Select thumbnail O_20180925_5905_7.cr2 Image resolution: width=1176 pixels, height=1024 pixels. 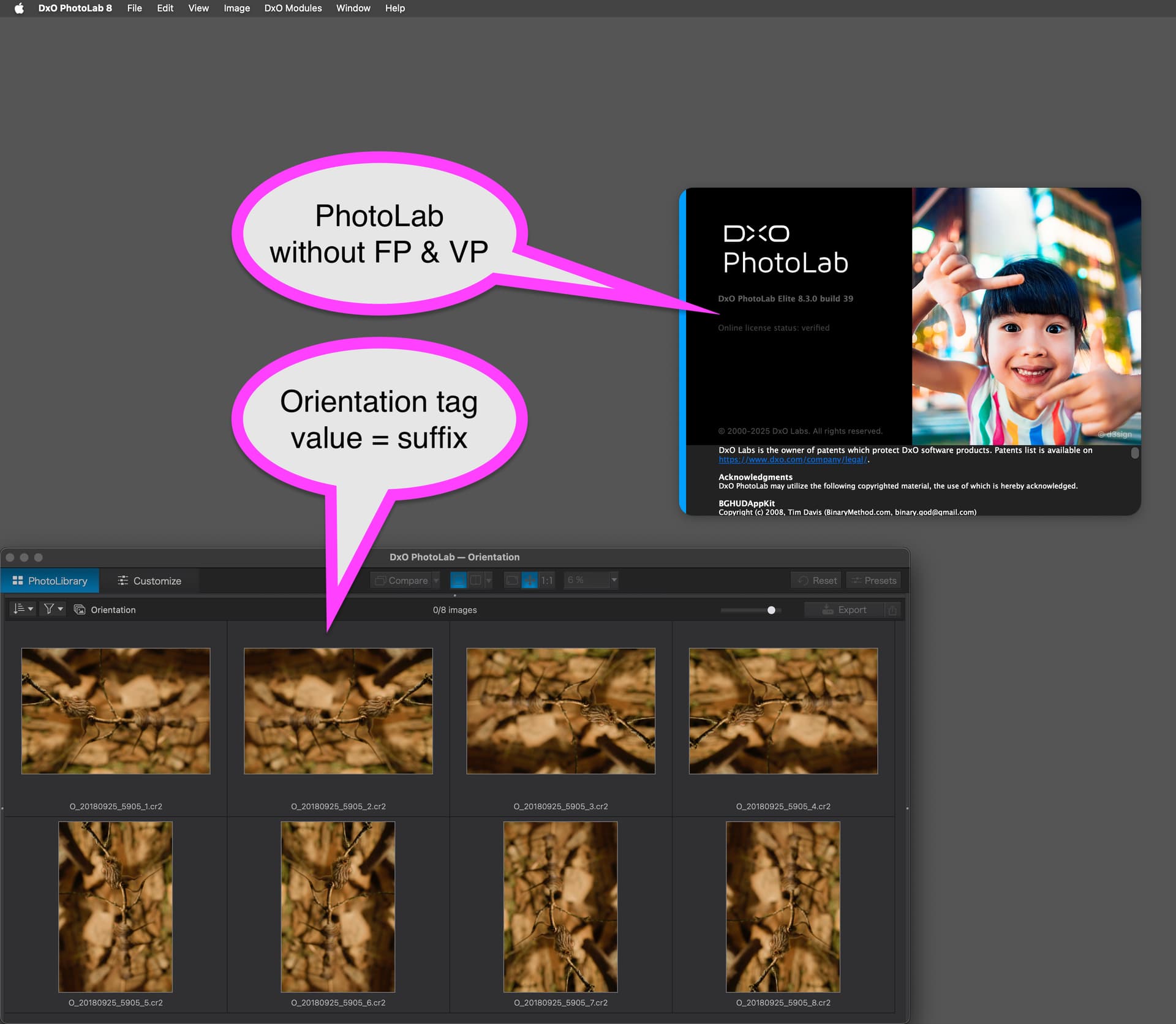click(x=560, y=907)
